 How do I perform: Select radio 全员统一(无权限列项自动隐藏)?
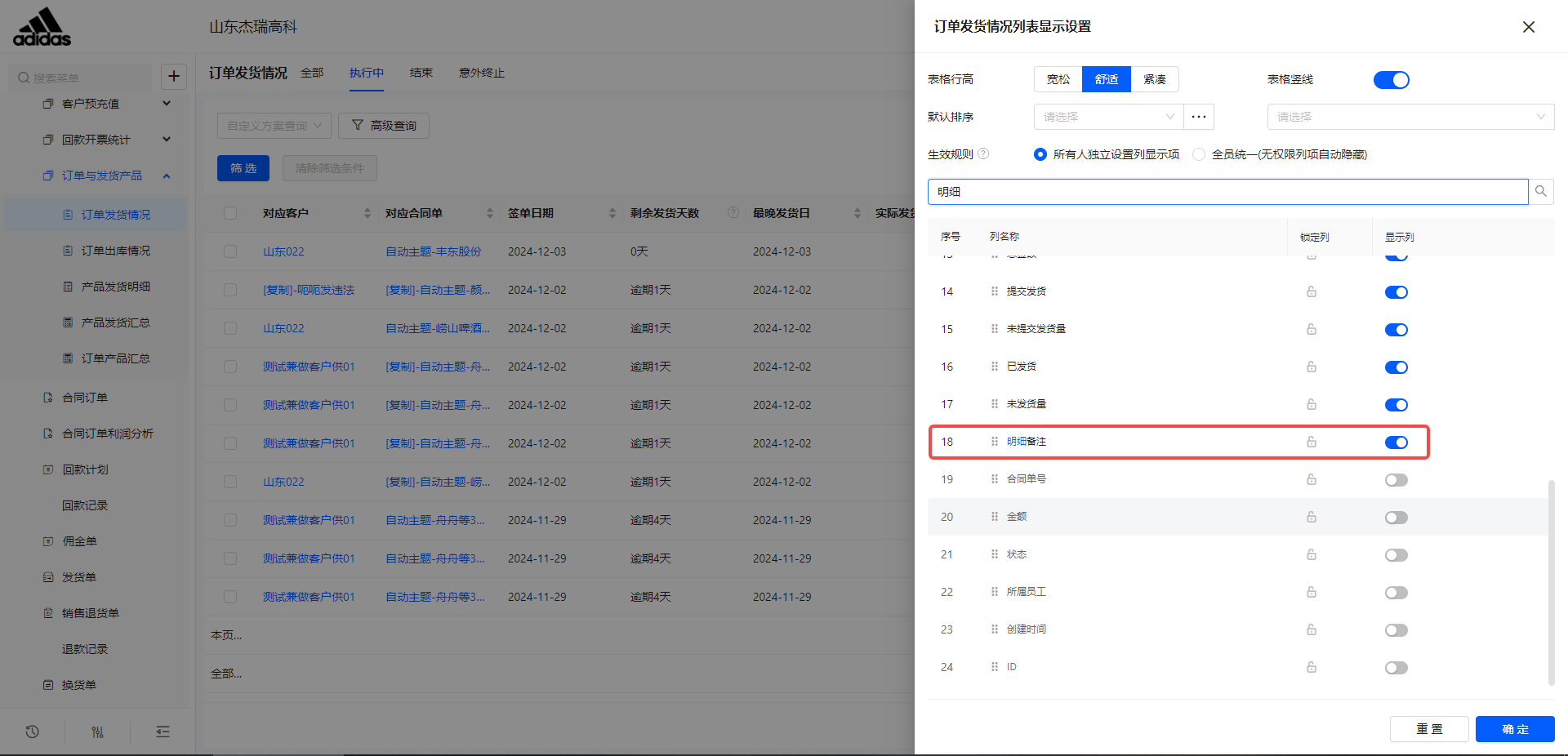click(1199, 154)
